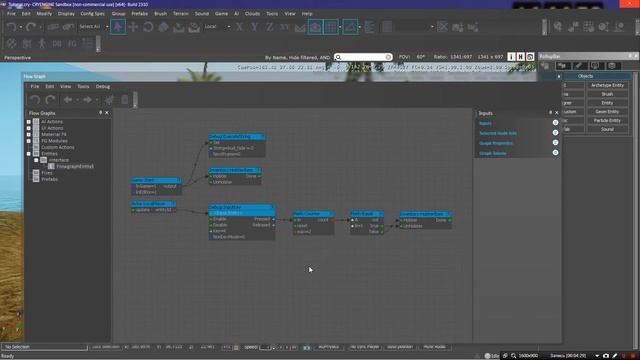Select the Custom Actions tree item
Screen dimensions: 640x360
click(x=58, y=147)
